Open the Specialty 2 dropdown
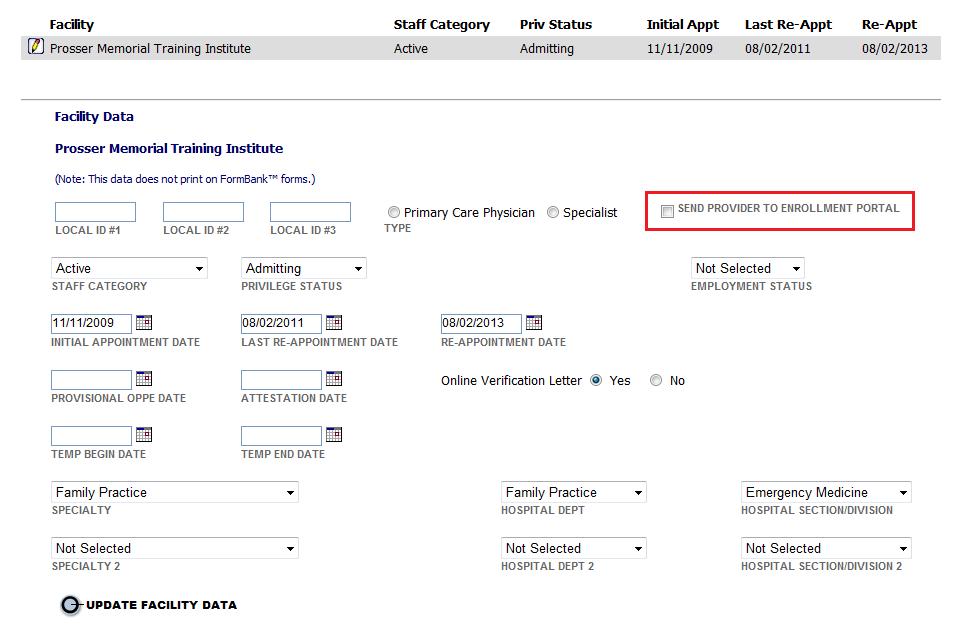 click(x=175, y=548)
